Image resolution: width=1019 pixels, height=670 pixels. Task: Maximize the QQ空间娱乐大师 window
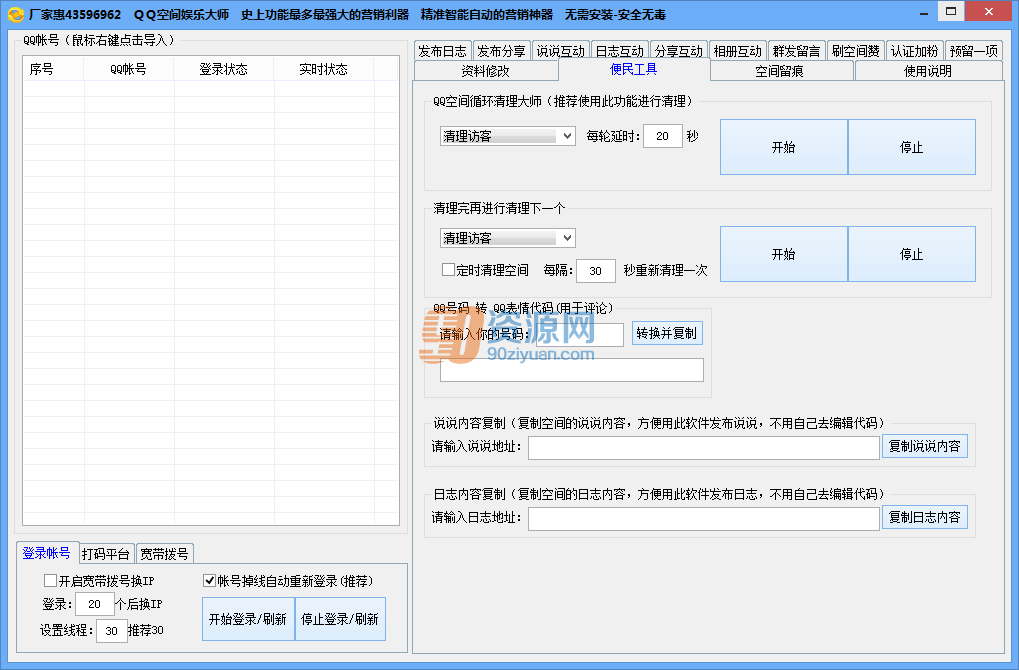coord(951,11)
